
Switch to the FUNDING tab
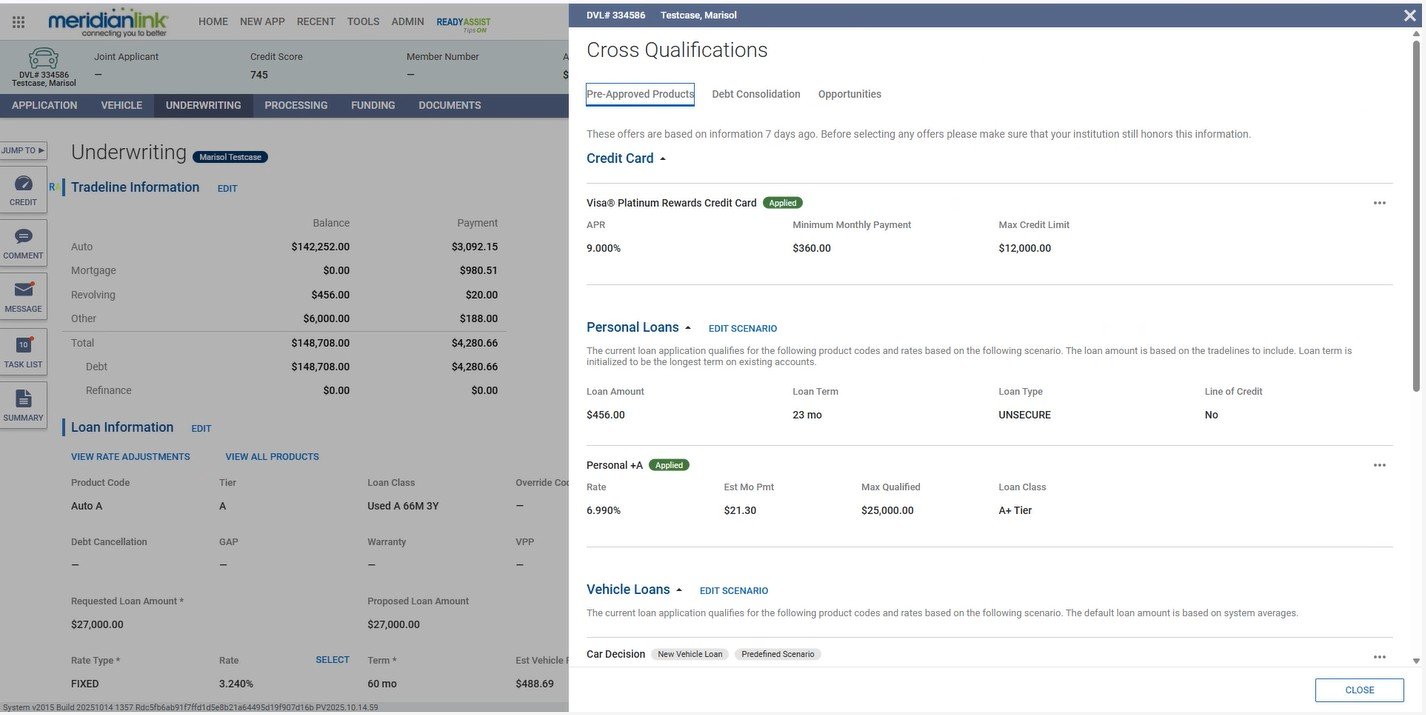373,105
